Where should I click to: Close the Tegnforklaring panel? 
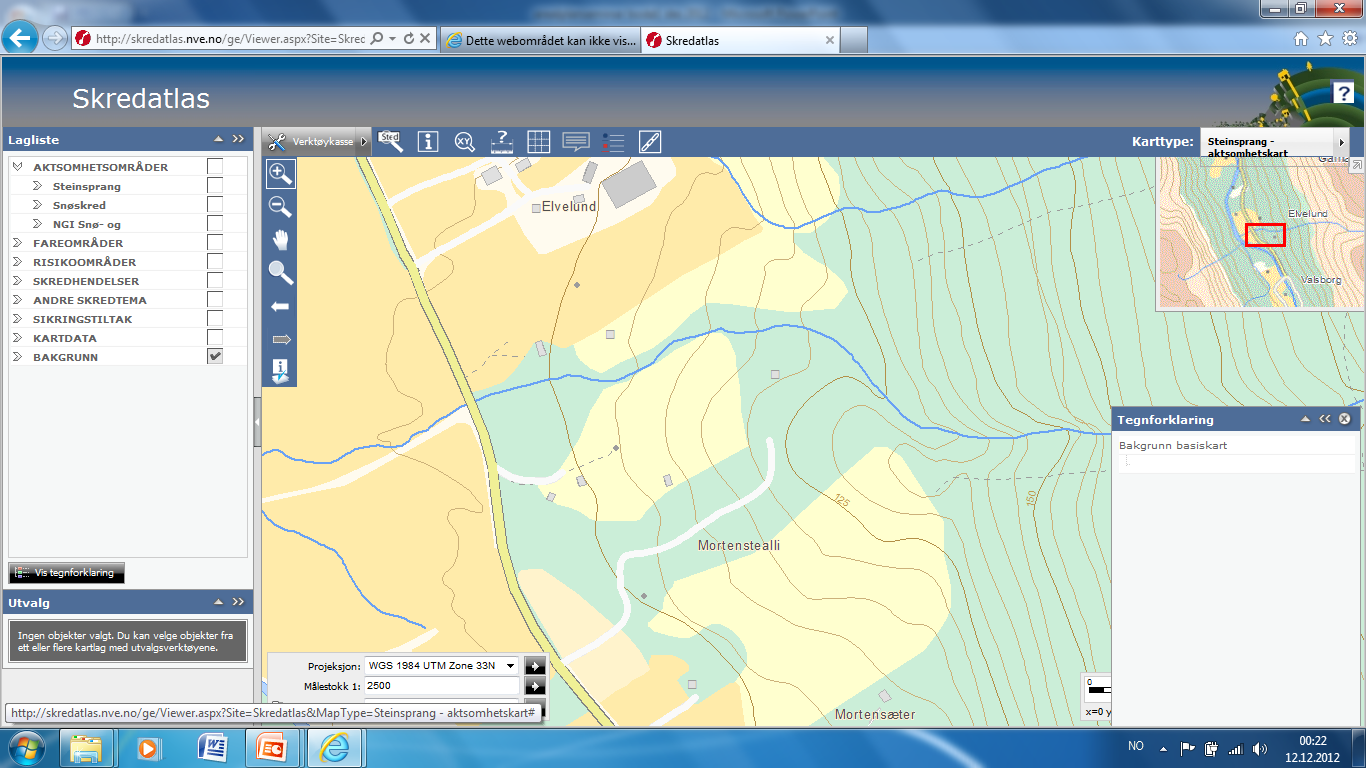click(x=1345, y=420)
